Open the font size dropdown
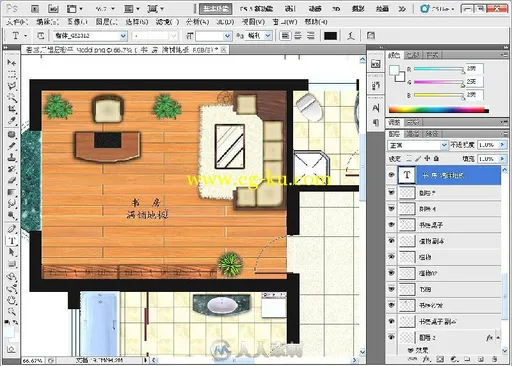The width and height of the screenshot is (512, 366). 227,36
